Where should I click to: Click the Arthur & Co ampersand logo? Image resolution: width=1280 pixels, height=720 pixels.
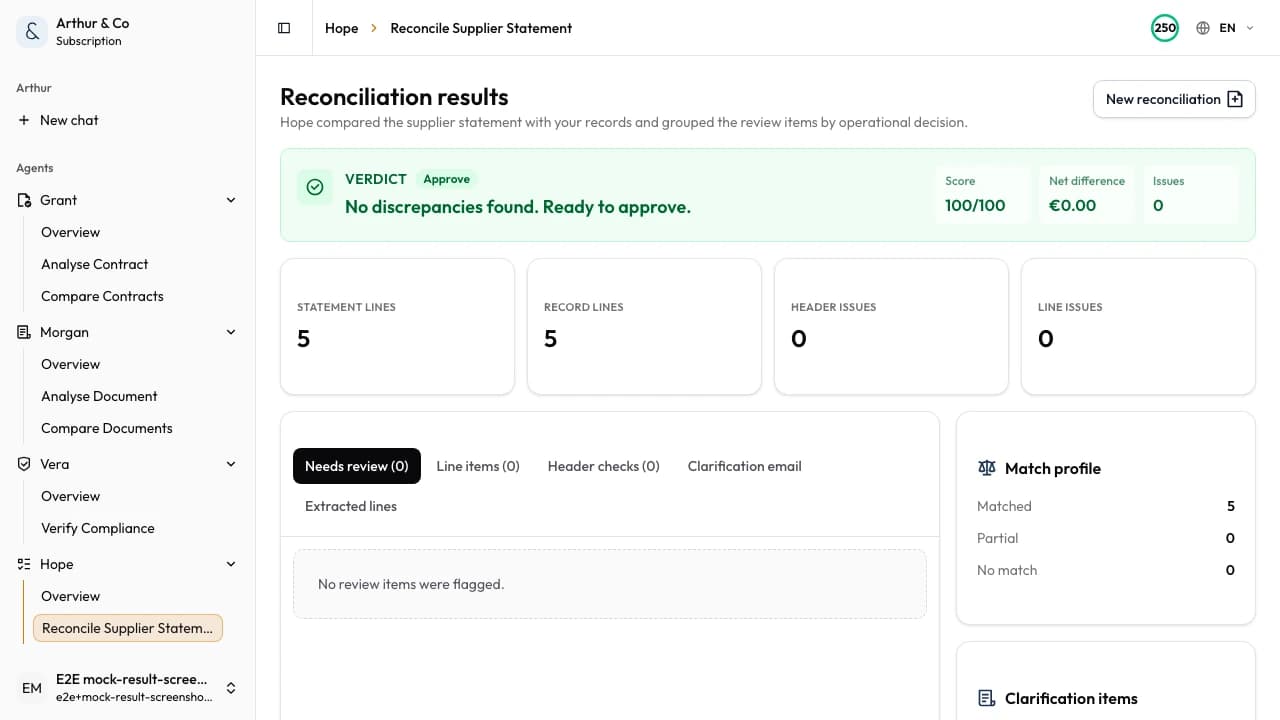32,32
